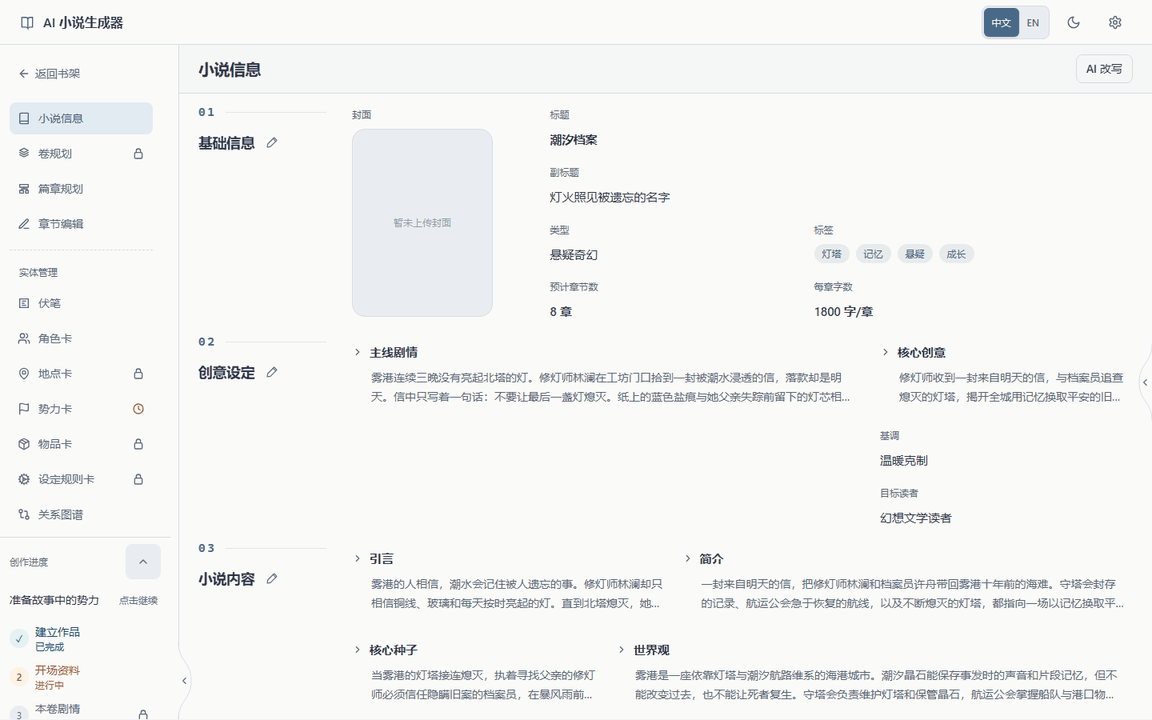Edit 创意设定 with pencil icon
Screen dimensions: 1152x720
pos(272,372)
